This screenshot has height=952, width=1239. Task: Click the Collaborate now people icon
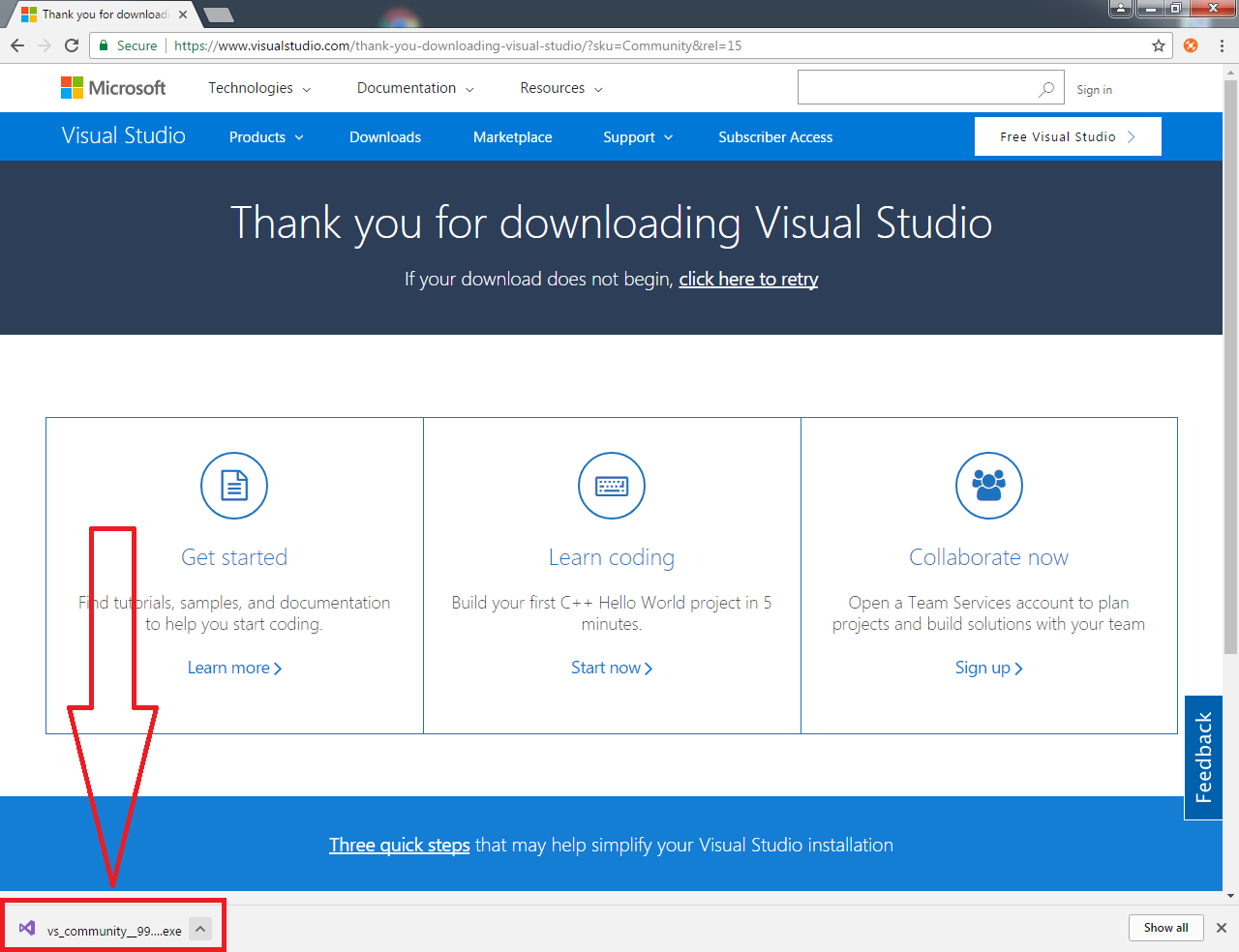(988, 486)
